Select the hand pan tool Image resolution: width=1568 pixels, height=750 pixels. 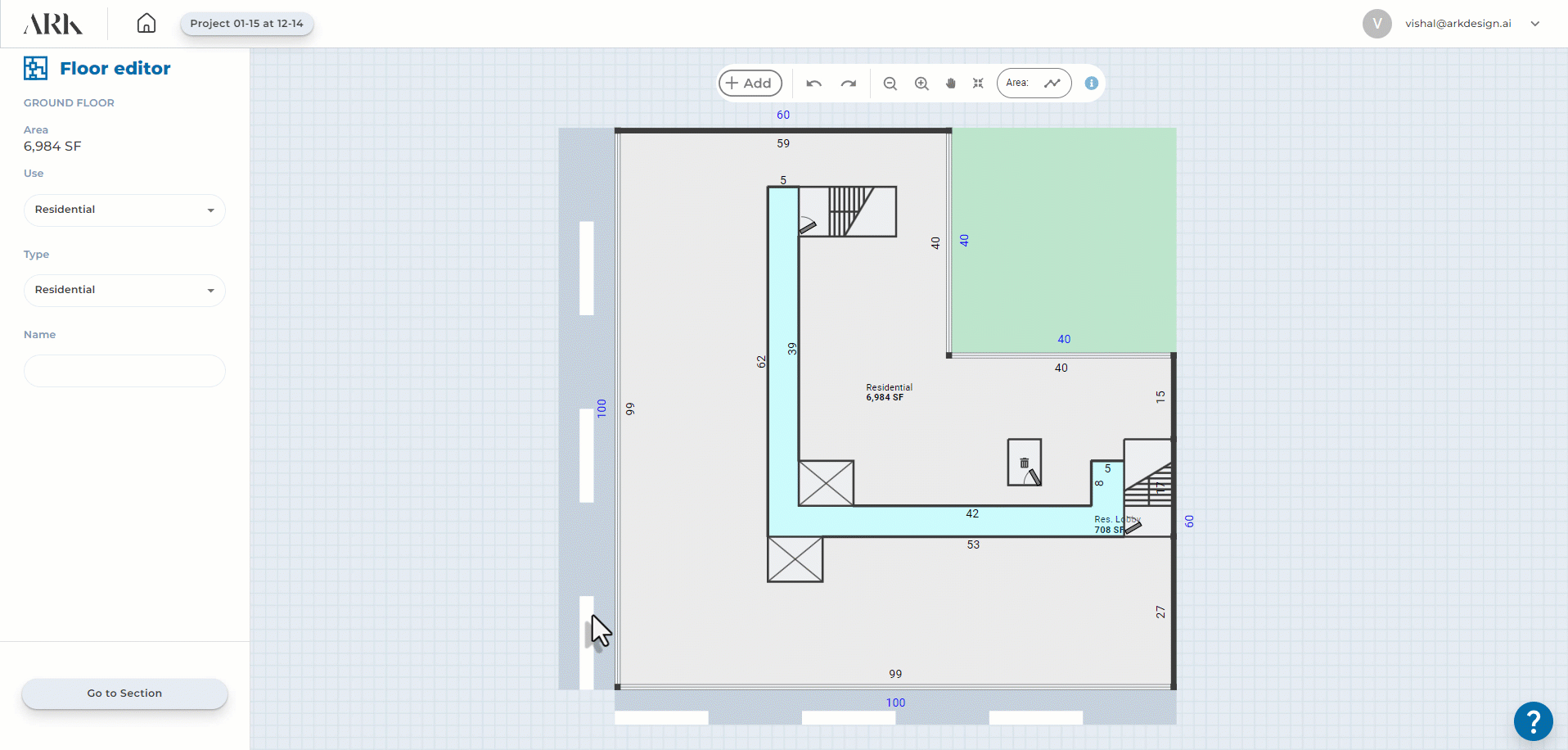[950, 84]
